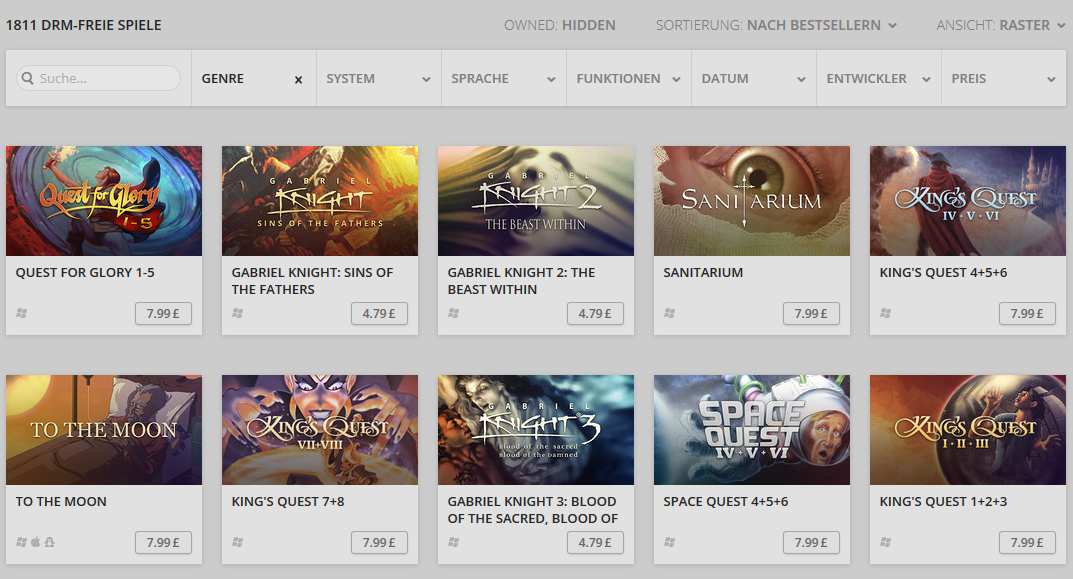Open the Quest for Glory 1-5 cover
The image size is (1073, 579).
click(104, 201)
